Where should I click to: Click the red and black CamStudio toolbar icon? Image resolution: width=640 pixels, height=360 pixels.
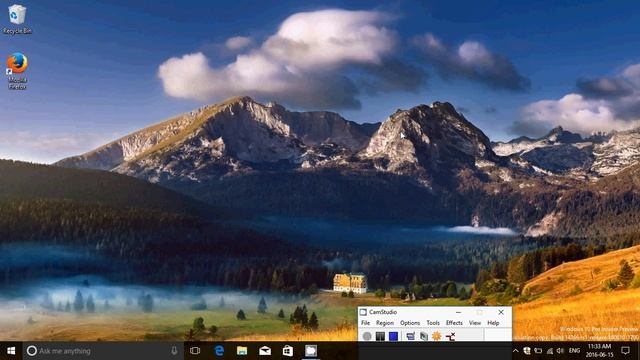[x=450, y=336]
